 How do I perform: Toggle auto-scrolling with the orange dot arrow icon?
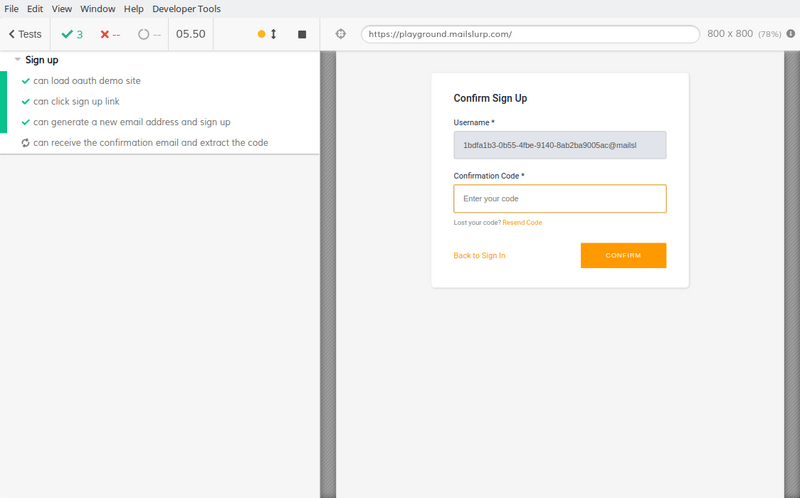coord(267,34)
